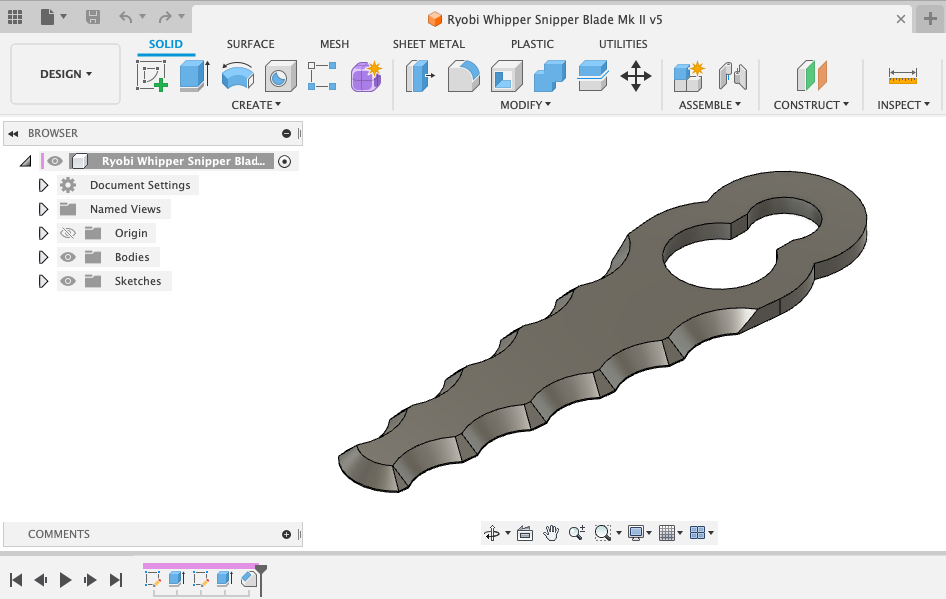Open the DESIGN workspace switcher
The width and height of the screenshot is (946, 599).
click(x=64, y=73)
